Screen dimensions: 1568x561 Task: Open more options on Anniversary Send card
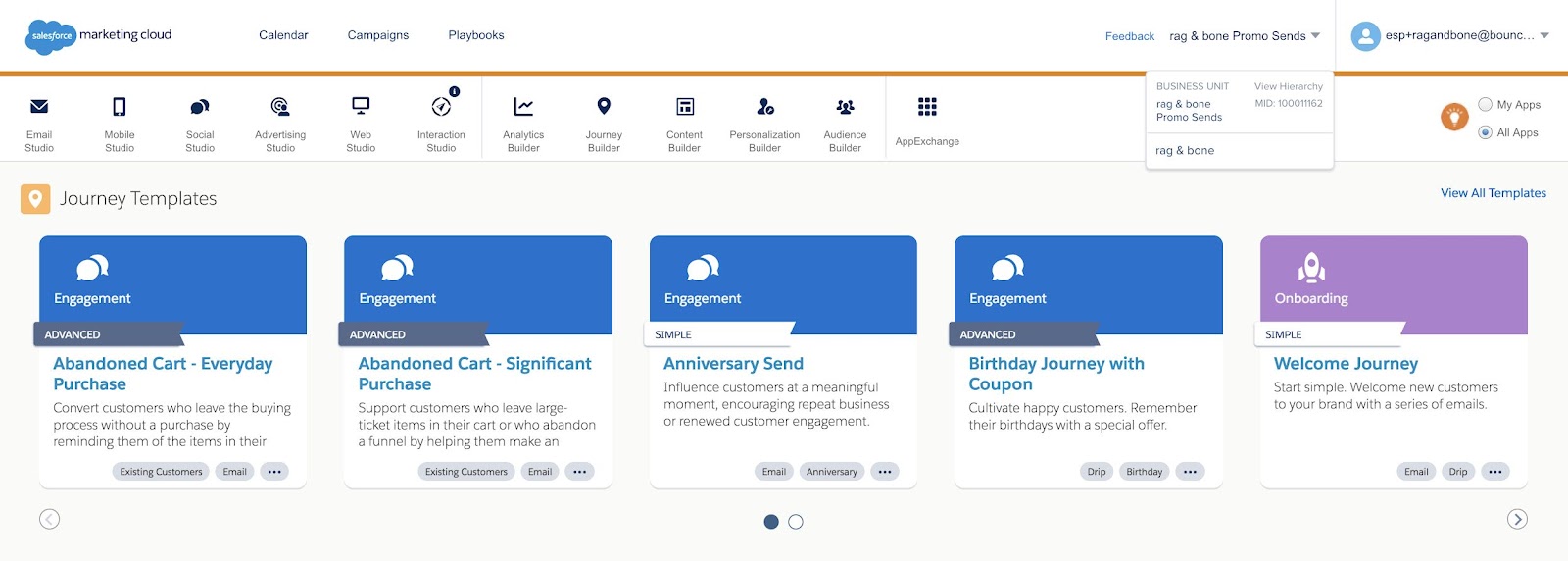(885, 472)
